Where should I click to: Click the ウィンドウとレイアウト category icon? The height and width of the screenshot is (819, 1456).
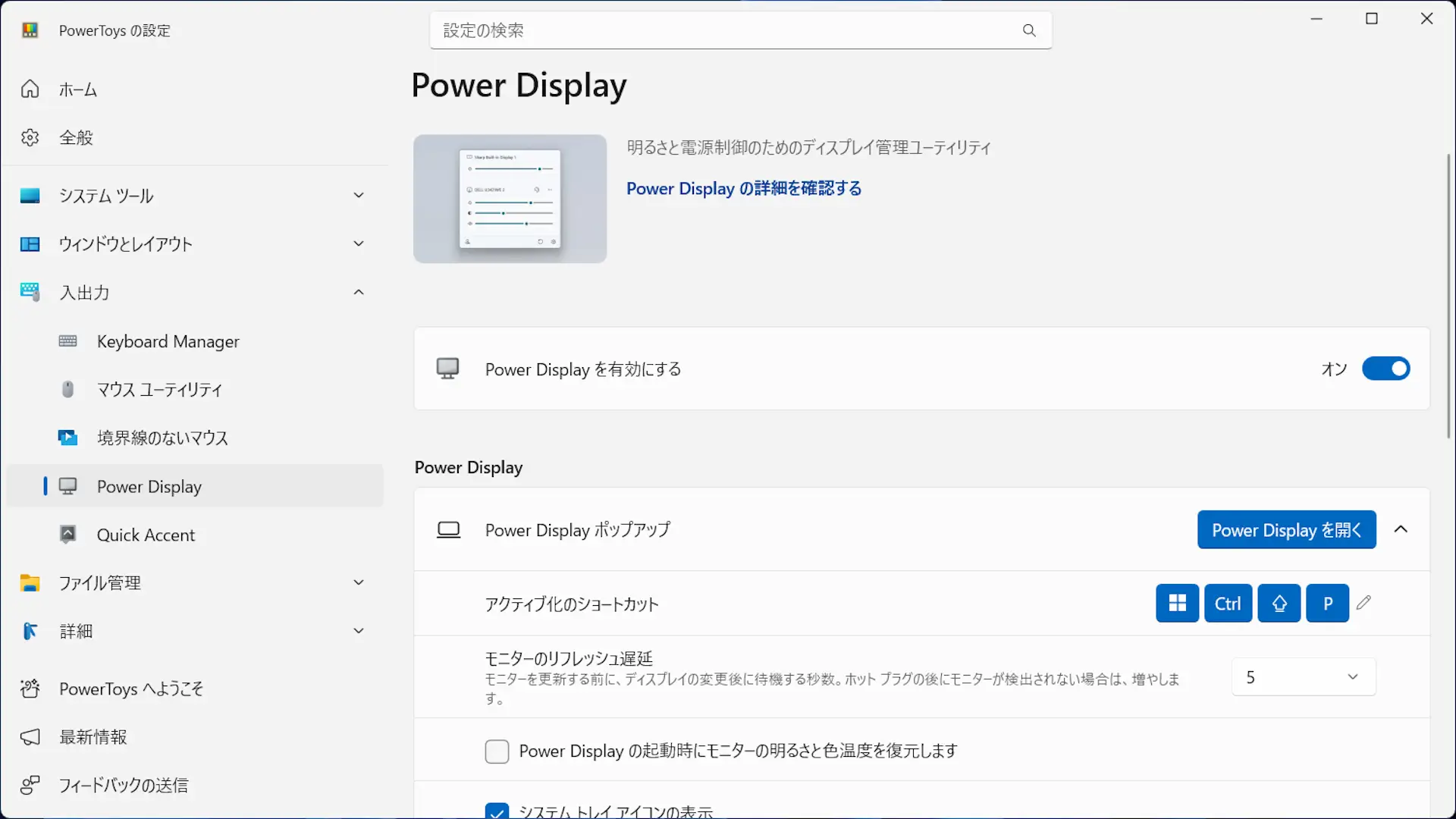point(30,244)
